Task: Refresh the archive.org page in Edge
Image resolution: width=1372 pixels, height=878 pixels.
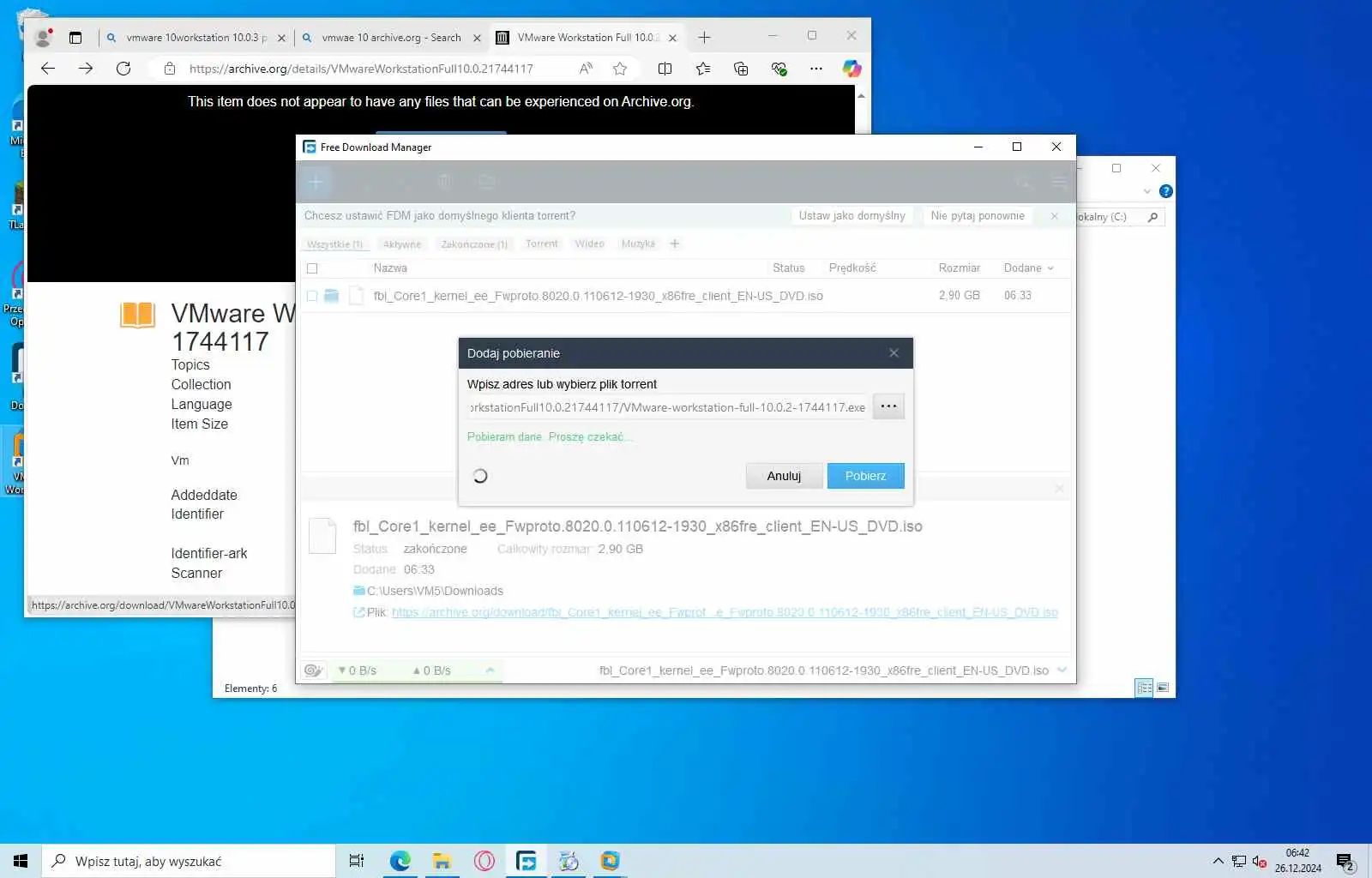Action: point(123,69)
